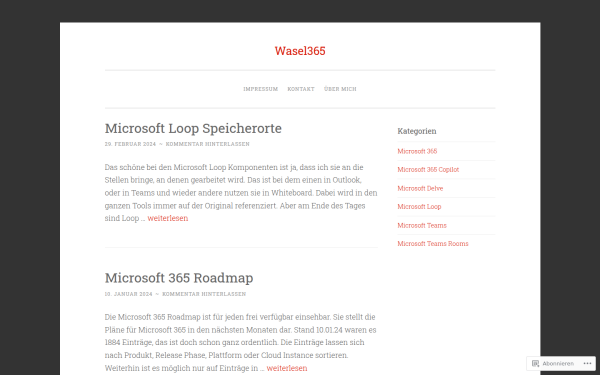Open the Über Mich page

[340, 89]
